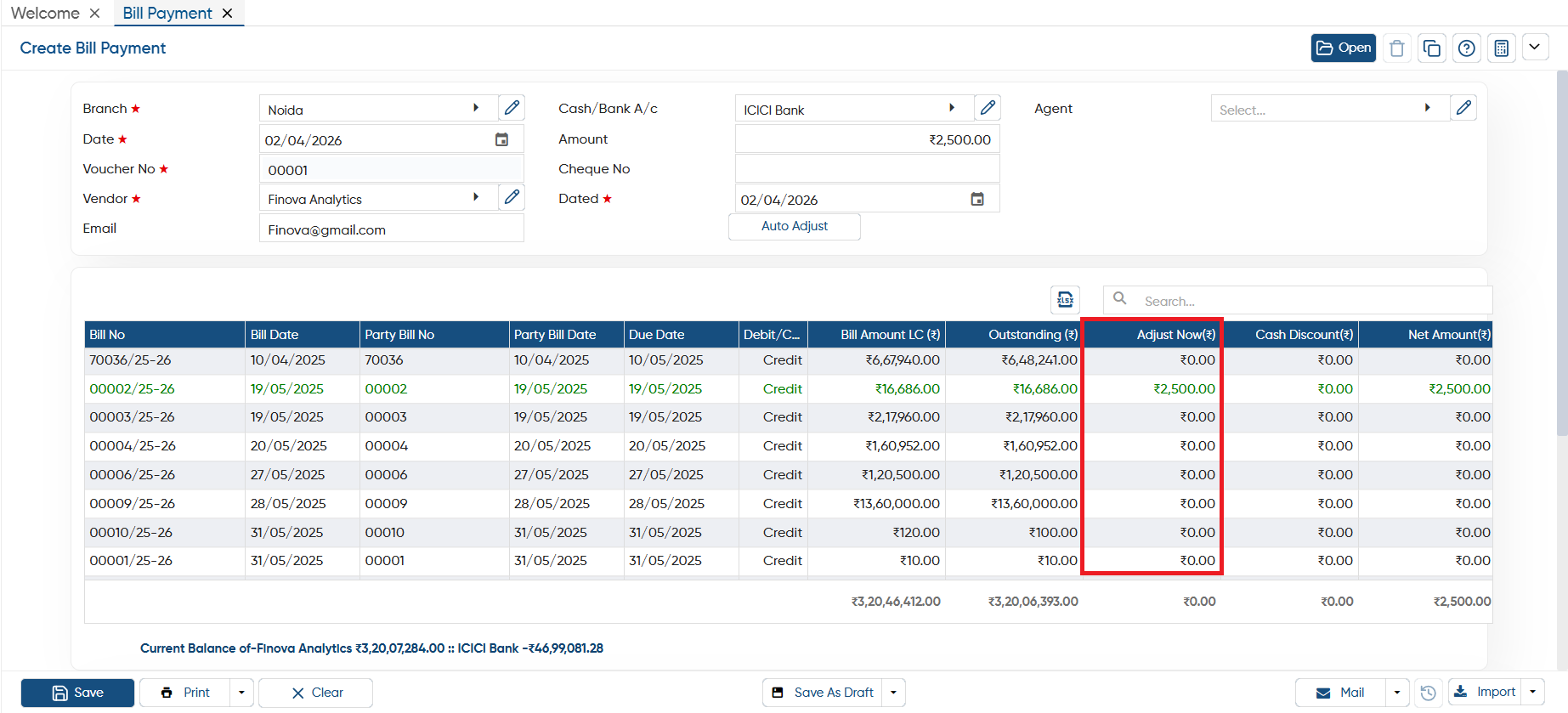
Task: Expand the header chevron menu
Action: (x=1534, y=48)
